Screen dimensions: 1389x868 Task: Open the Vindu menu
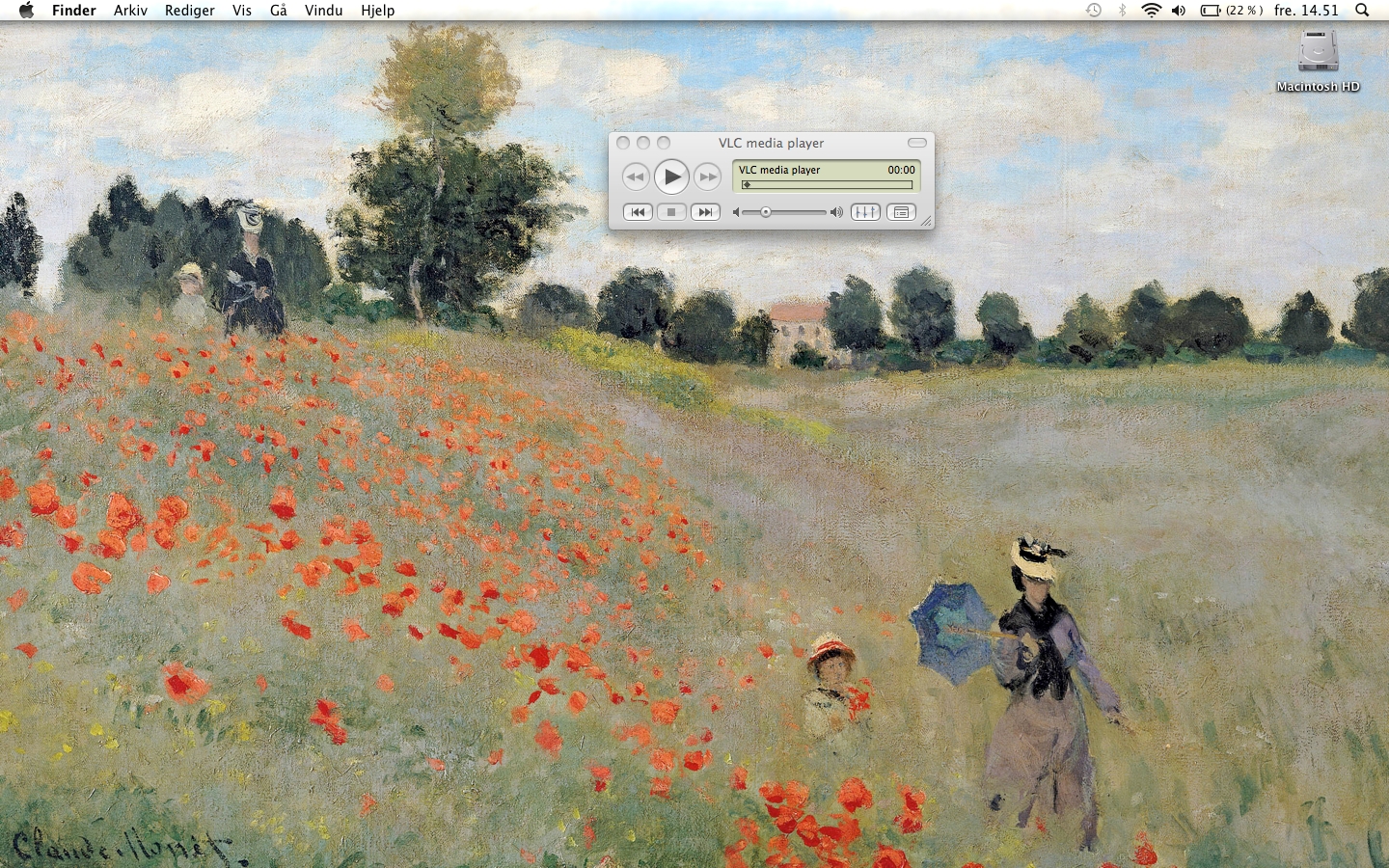pos(323,11)
